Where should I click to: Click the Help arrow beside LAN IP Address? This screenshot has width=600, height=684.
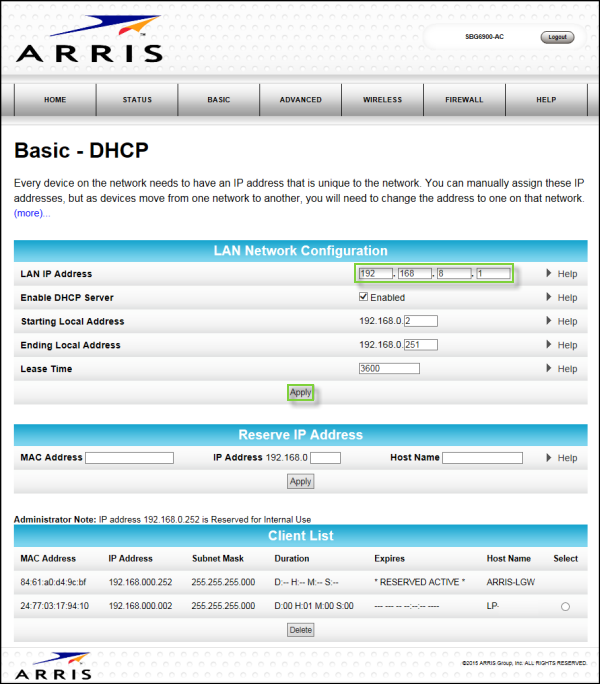[549, 274]
